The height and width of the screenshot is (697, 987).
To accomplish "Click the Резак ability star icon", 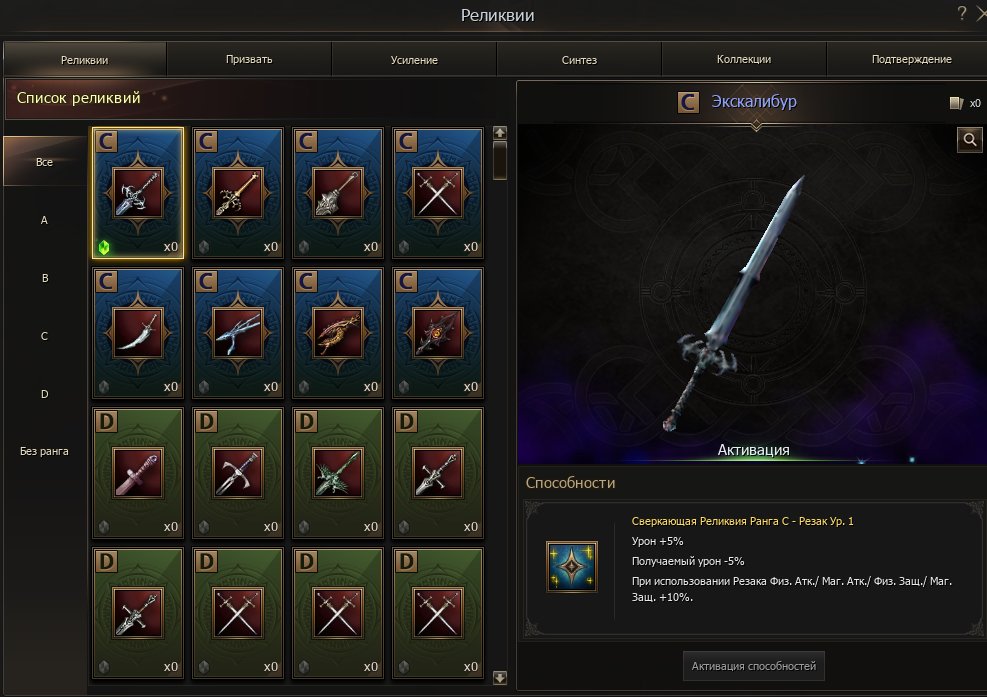I will tap(572, 566).
